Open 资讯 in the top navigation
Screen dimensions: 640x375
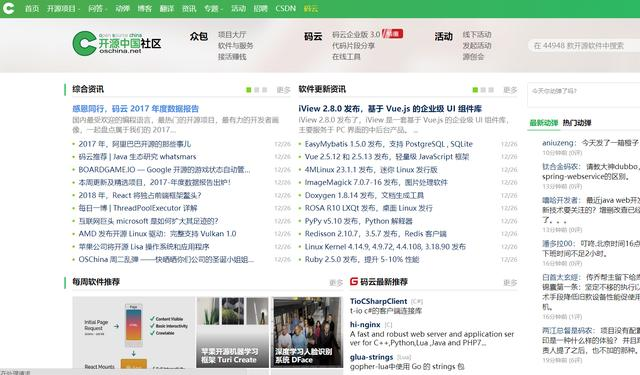(189, 8)
